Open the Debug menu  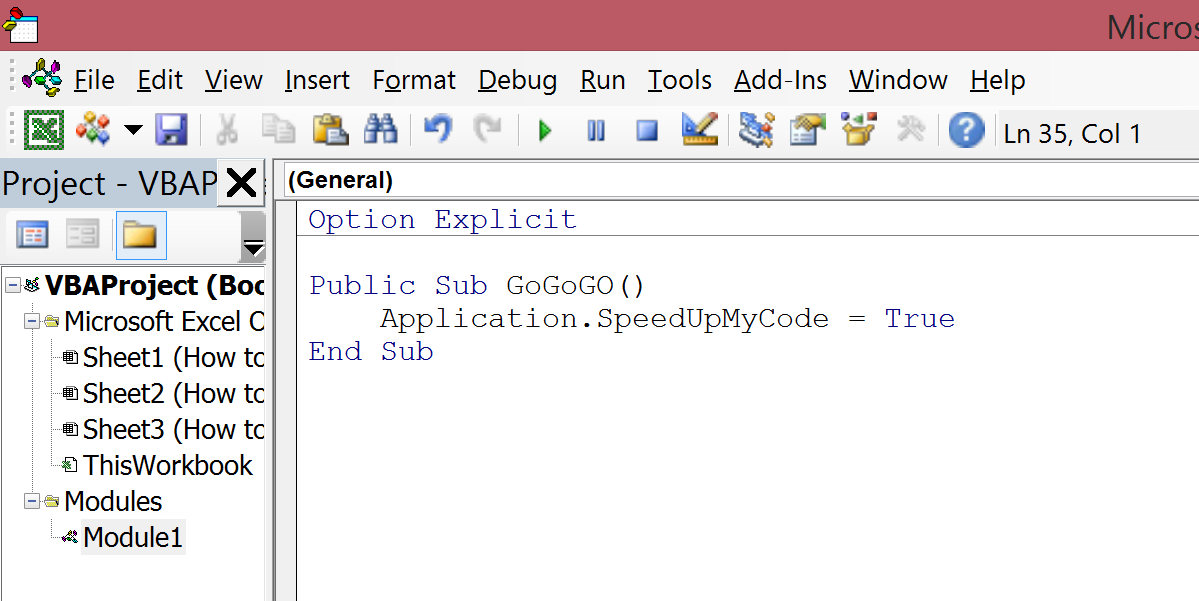tap(517, 80)
